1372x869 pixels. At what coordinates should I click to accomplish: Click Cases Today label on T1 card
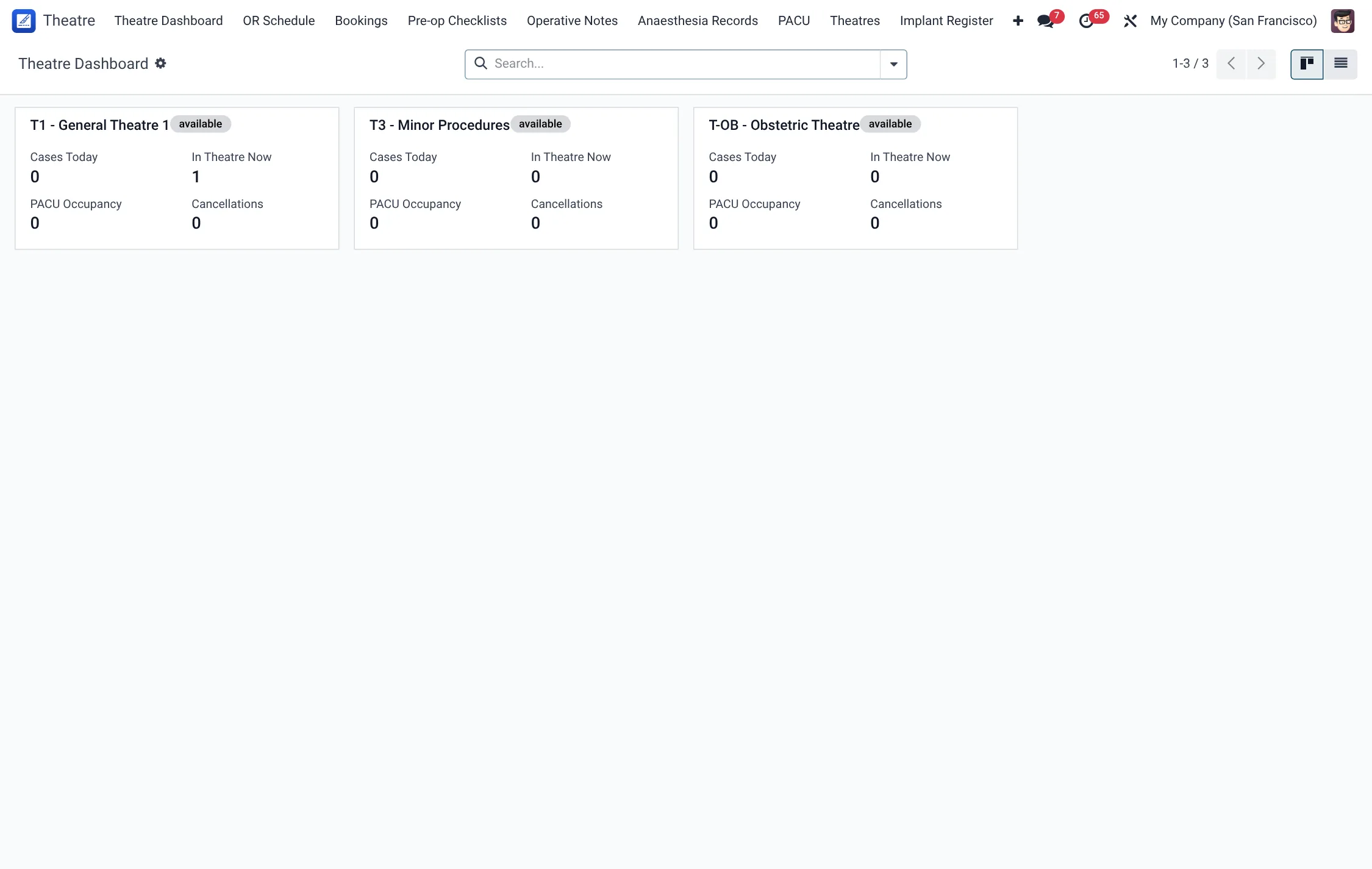coord(64,157)
